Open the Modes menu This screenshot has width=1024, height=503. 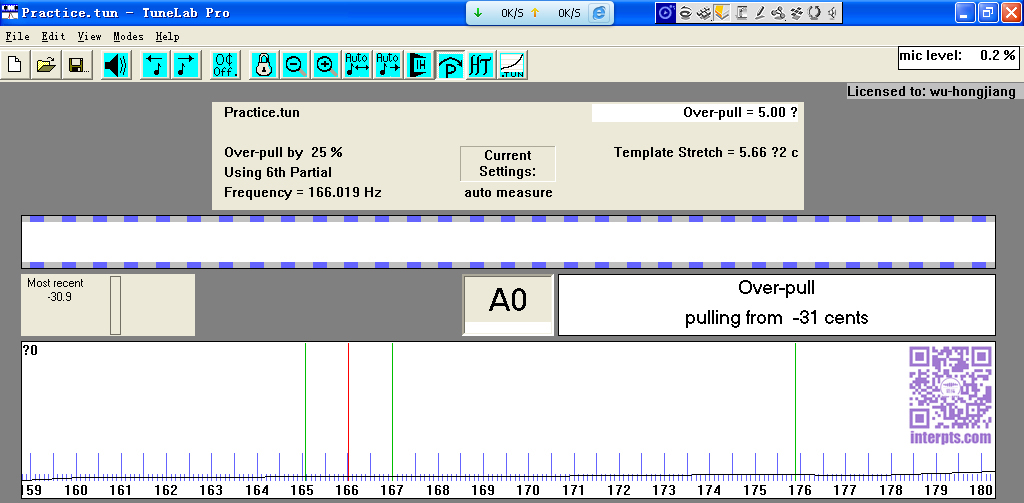pos(128,36)
